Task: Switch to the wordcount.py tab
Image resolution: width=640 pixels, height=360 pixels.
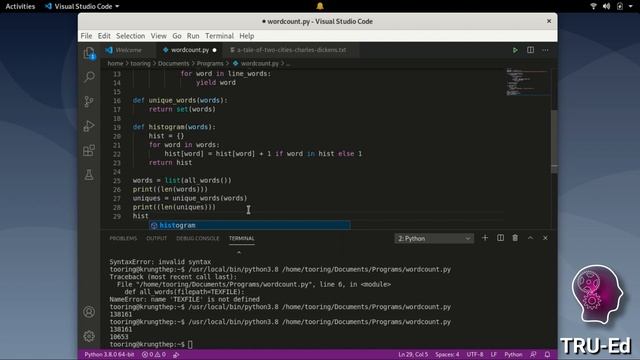Action: coord(190,50)
